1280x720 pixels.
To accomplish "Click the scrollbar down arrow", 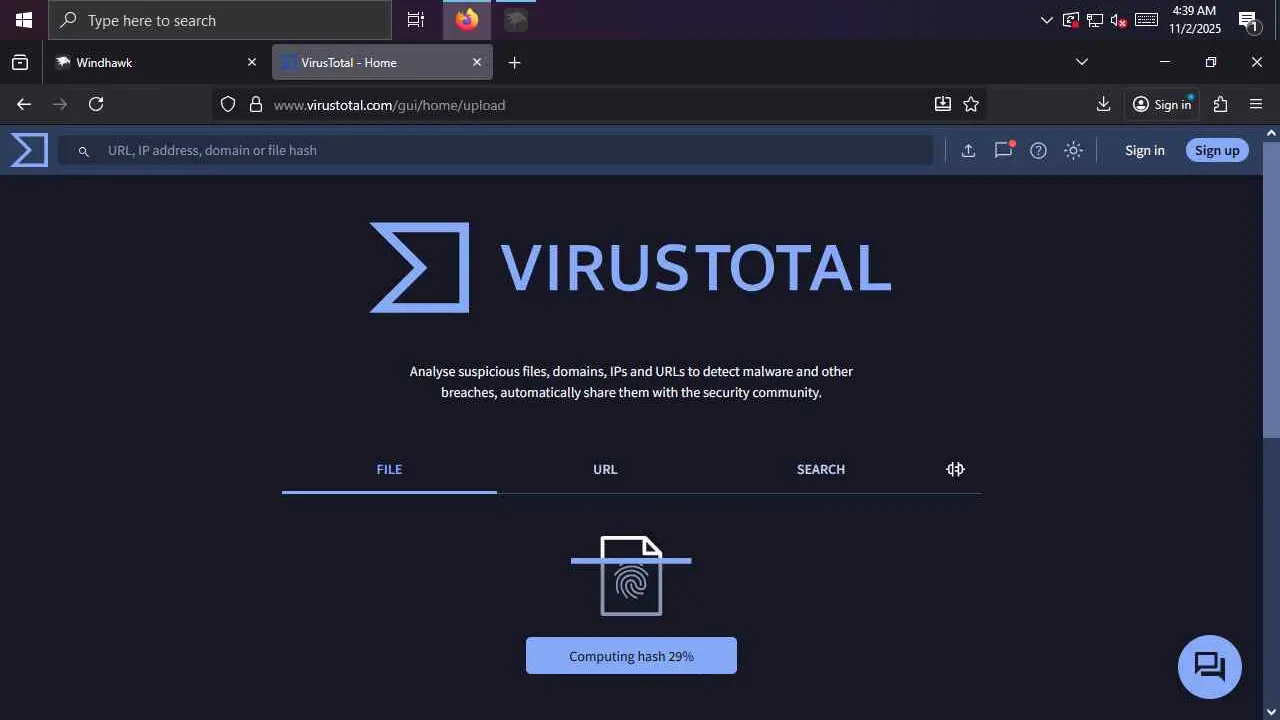I will click(1271, 712).
